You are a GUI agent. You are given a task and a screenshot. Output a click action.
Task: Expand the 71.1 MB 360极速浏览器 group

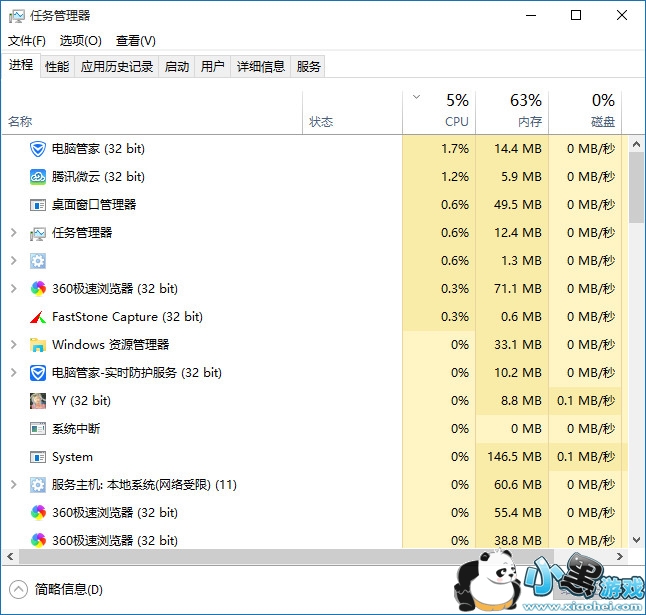pyautogui.click(x=14, y=289)
